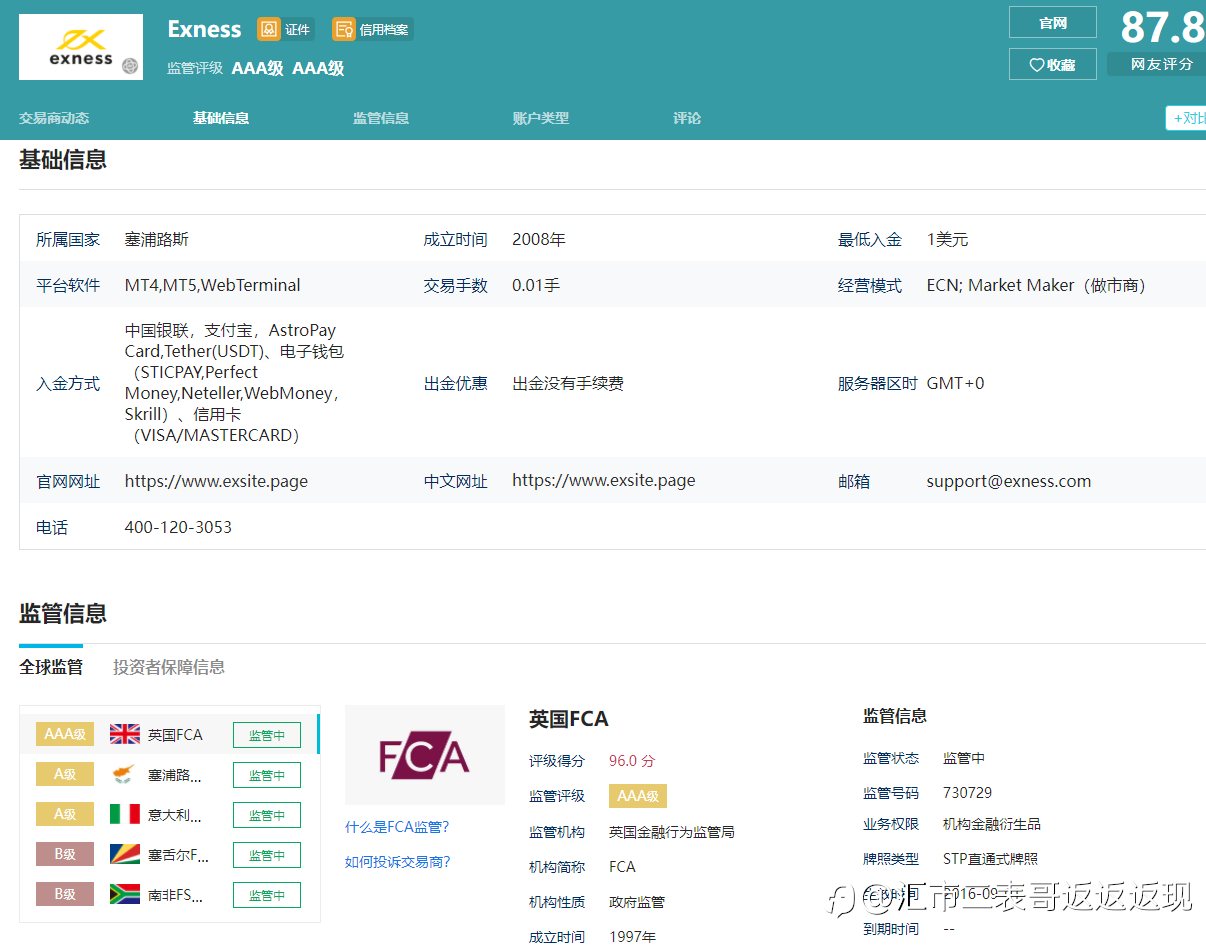The width and height of the screenshot is (1206, 952).
Task: Open 什么是FCA监管? link
Action: tap(397, 827)
